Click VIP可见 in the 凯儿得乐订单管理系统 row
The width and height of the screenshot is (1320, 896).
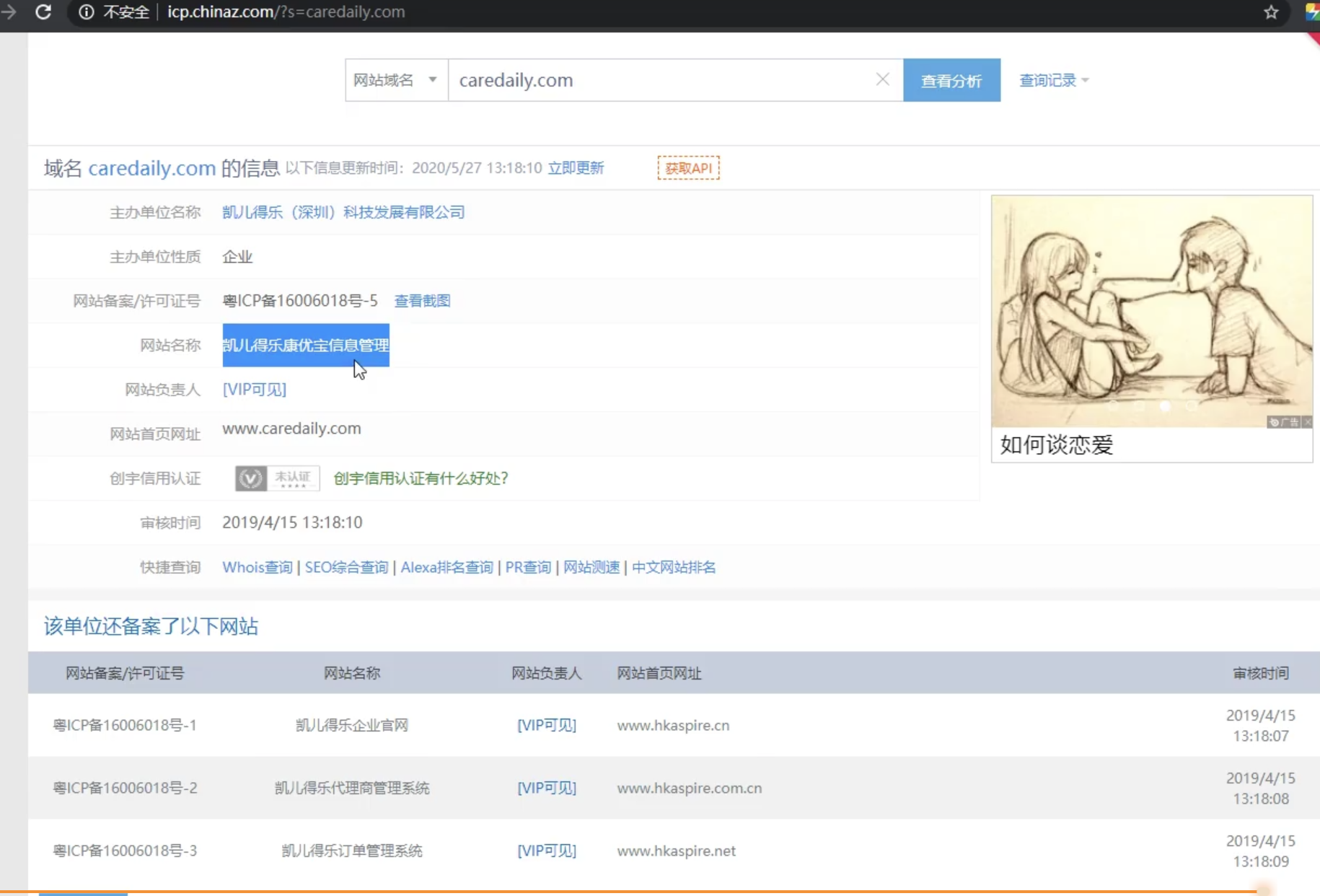click(x=547, y=851)
